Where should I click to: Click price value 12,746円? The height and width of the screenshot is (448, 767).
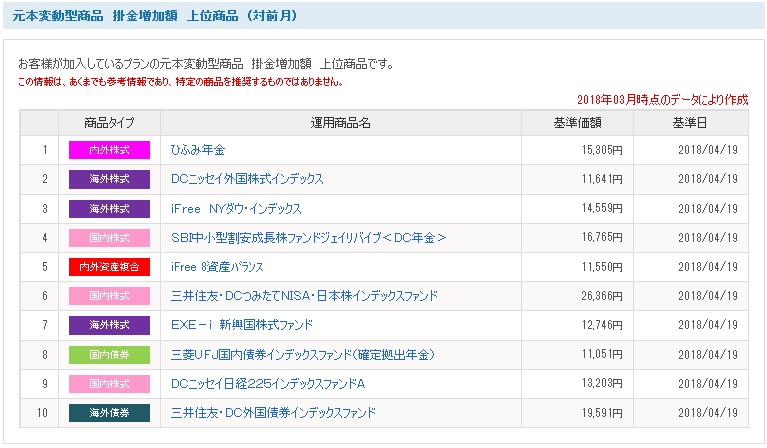(602, 325)
